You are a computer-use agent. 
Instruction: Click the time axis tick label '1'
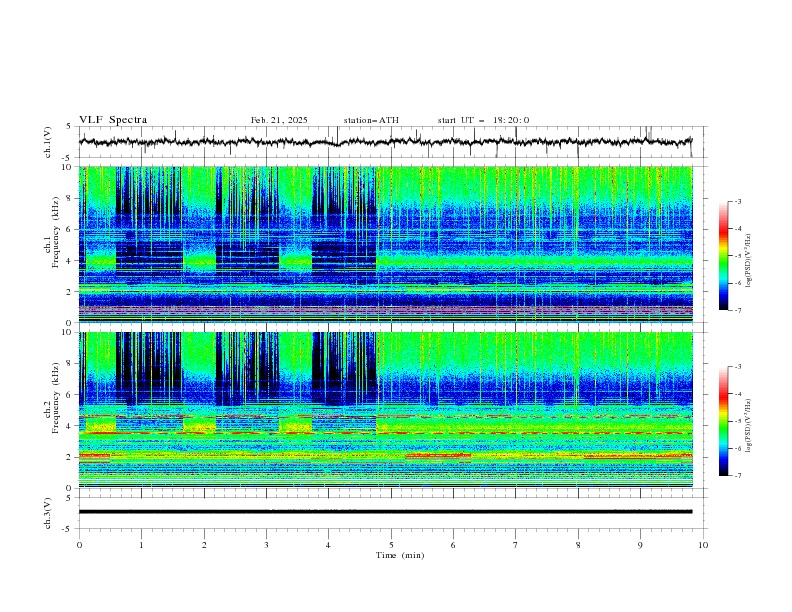(141, 545)
